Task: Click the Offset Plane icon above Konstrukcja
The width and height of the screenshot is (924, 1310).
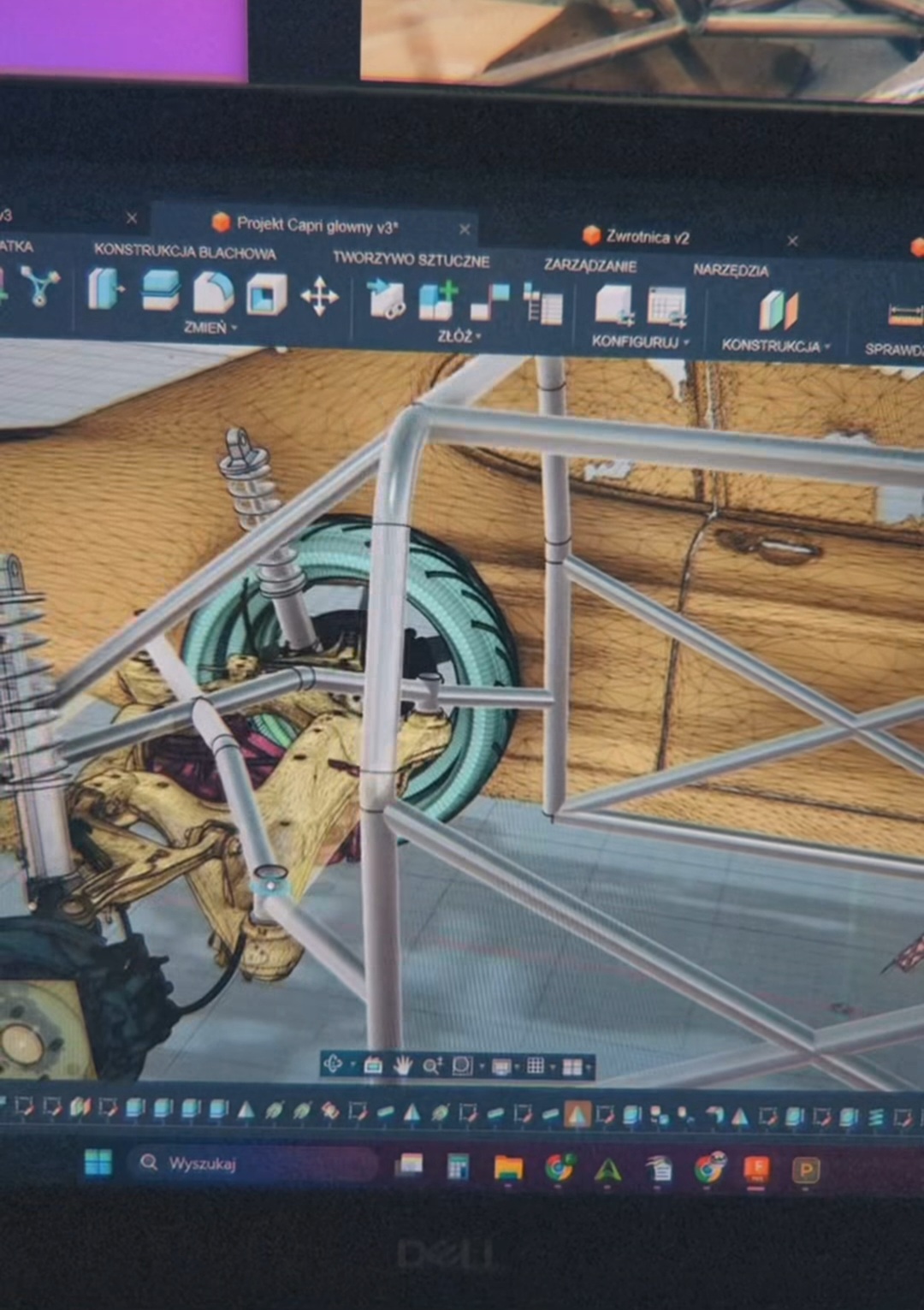Action: click(778, 310)
